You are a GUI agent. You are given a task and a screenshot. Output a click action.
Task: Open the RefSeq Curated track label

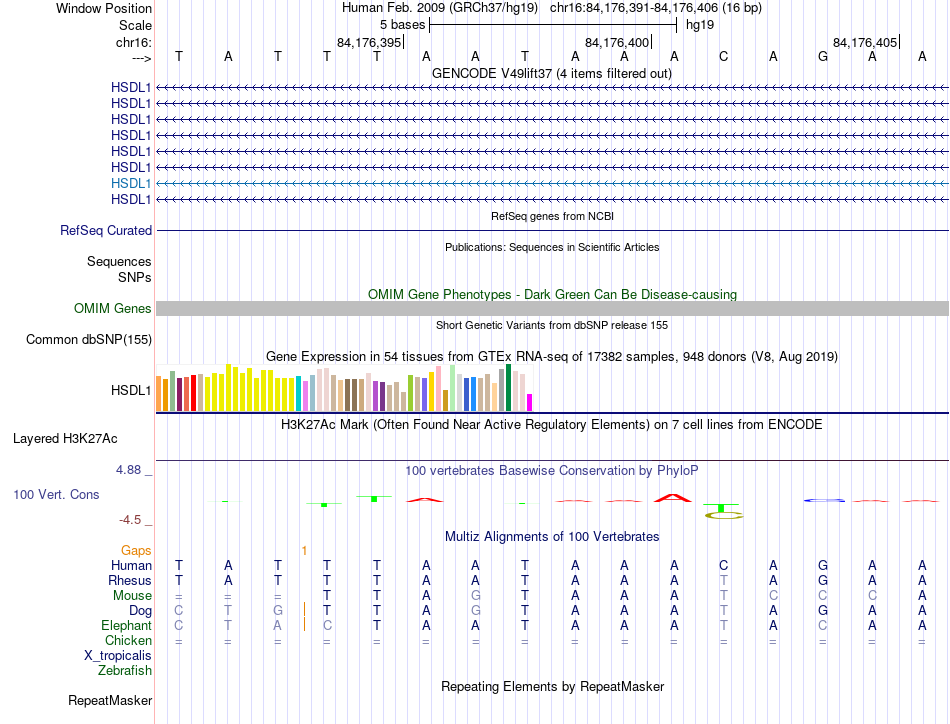105,230
